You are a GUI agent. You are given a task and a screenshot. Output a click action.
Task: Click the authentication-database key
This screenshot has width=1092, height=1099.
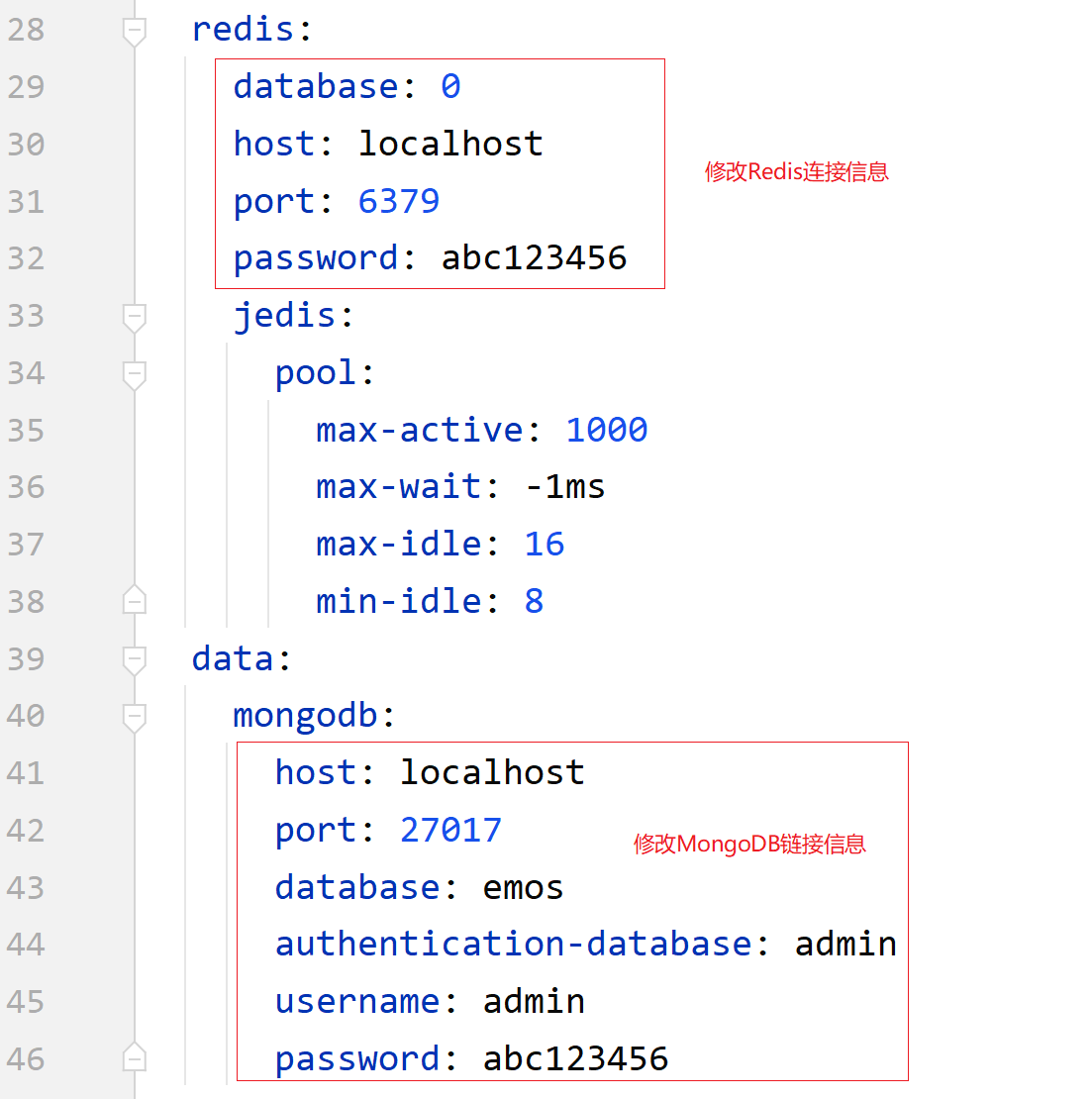(513, 945)
